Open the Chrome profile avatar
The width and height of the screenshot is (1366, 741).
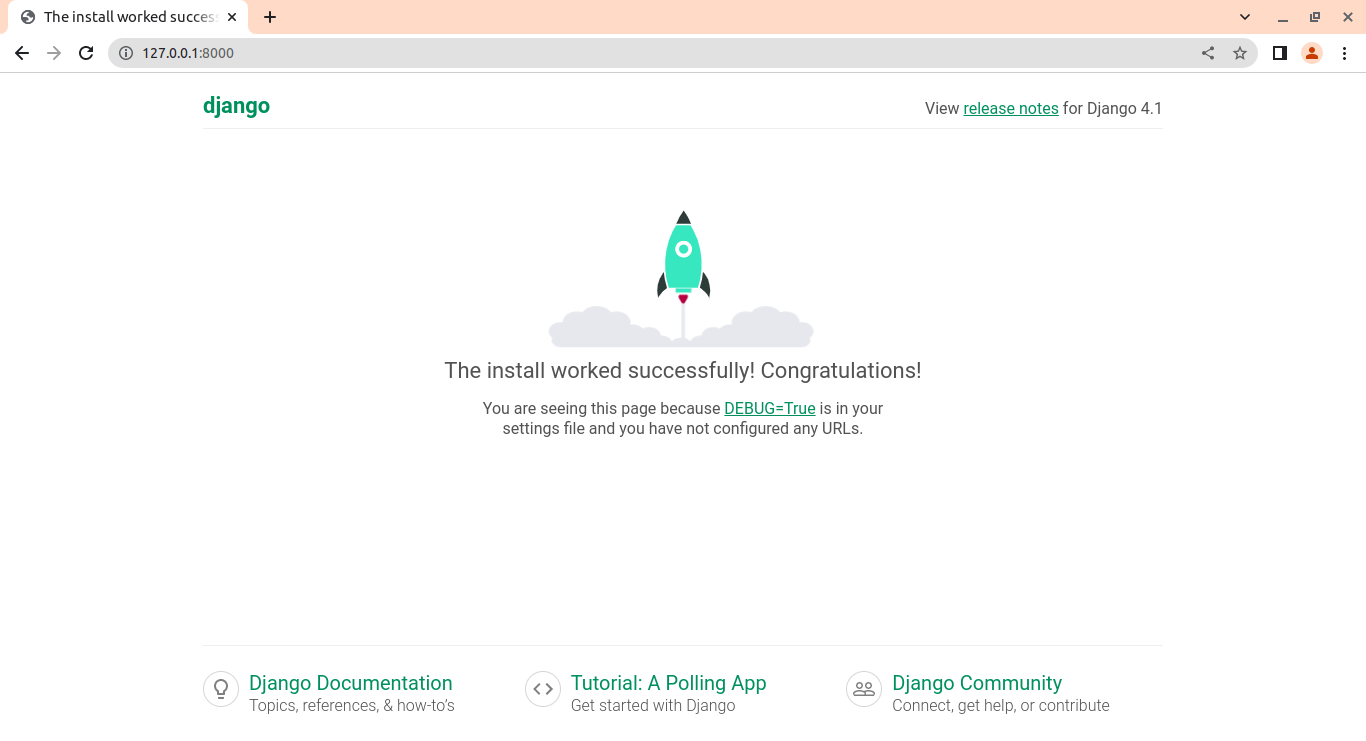(x=1312, y=53)
